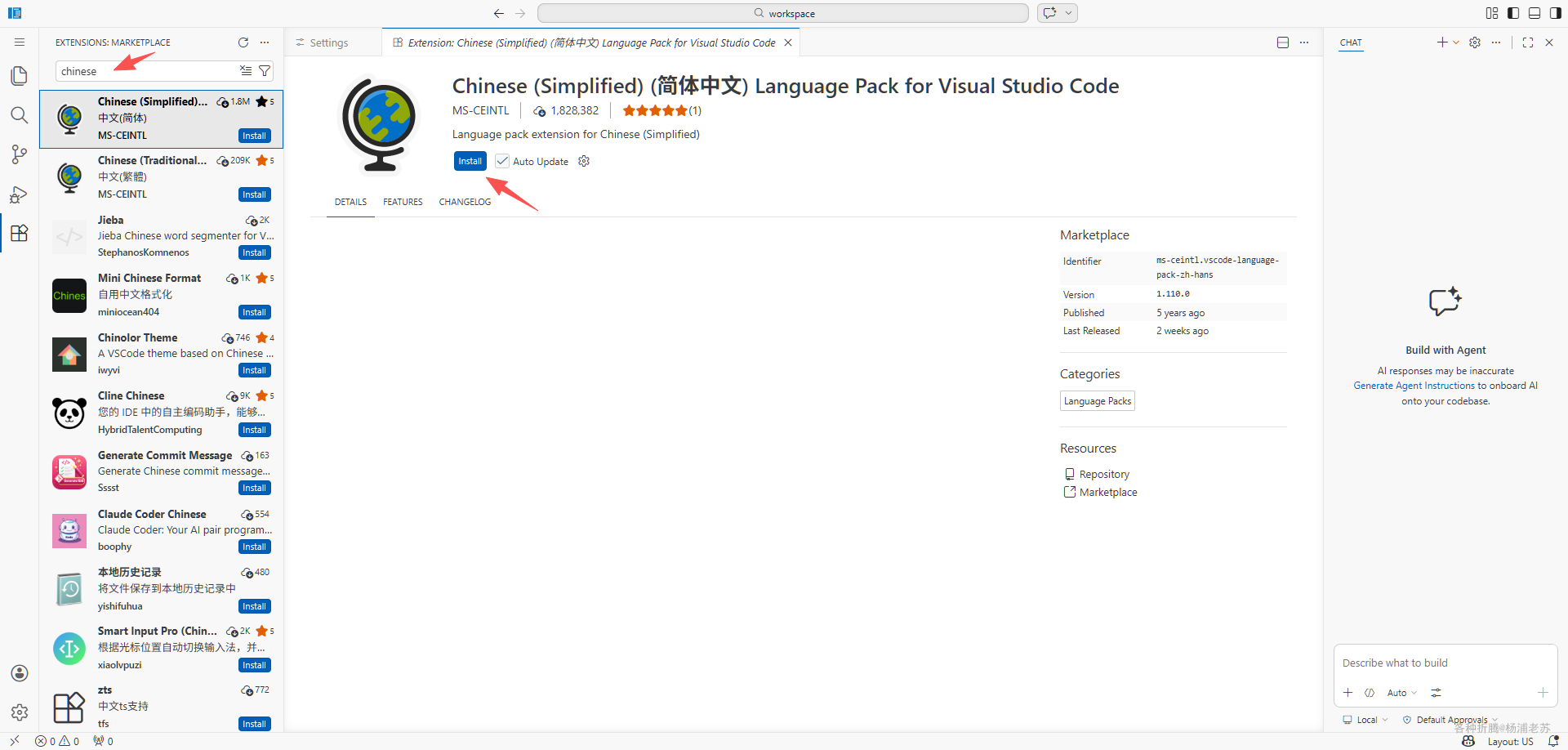Close the Chinese Language Pack editor tab
Screen dimensions: 1568x750
click(x=788, y=42)
